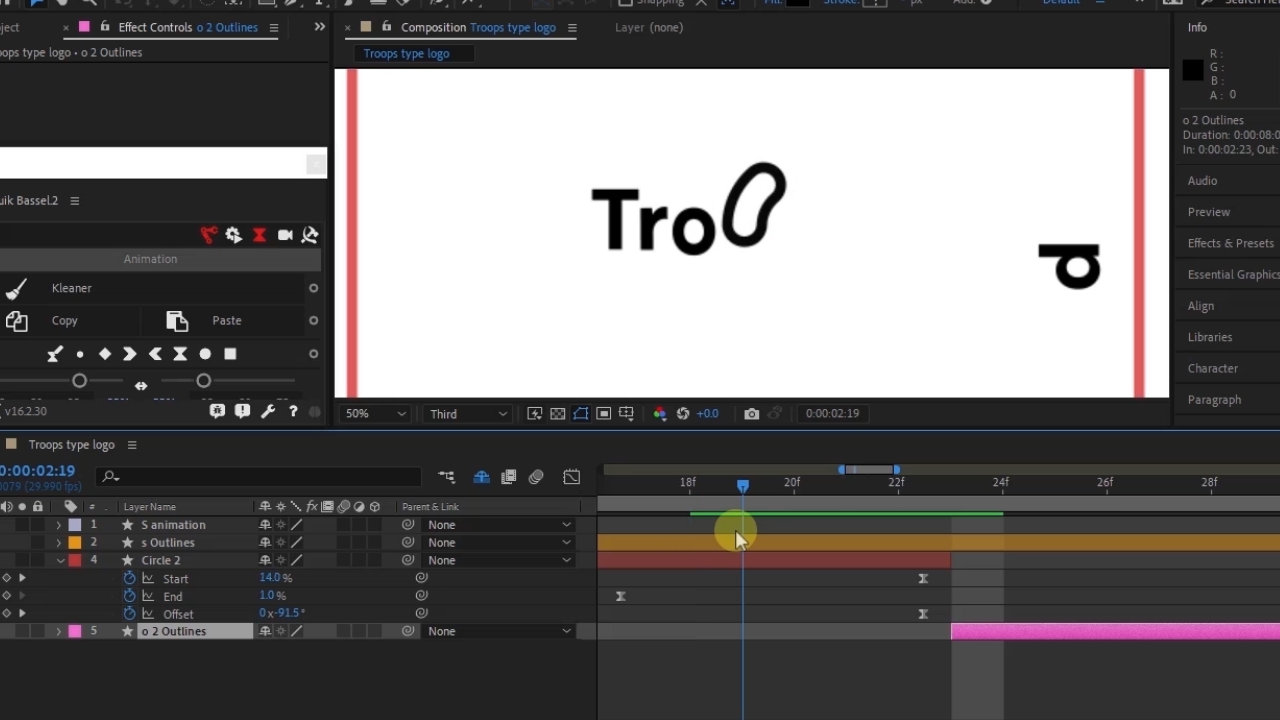Click the Duik Copy animation icon
This screenshot has width=1280, height=720.
point(16,321)
